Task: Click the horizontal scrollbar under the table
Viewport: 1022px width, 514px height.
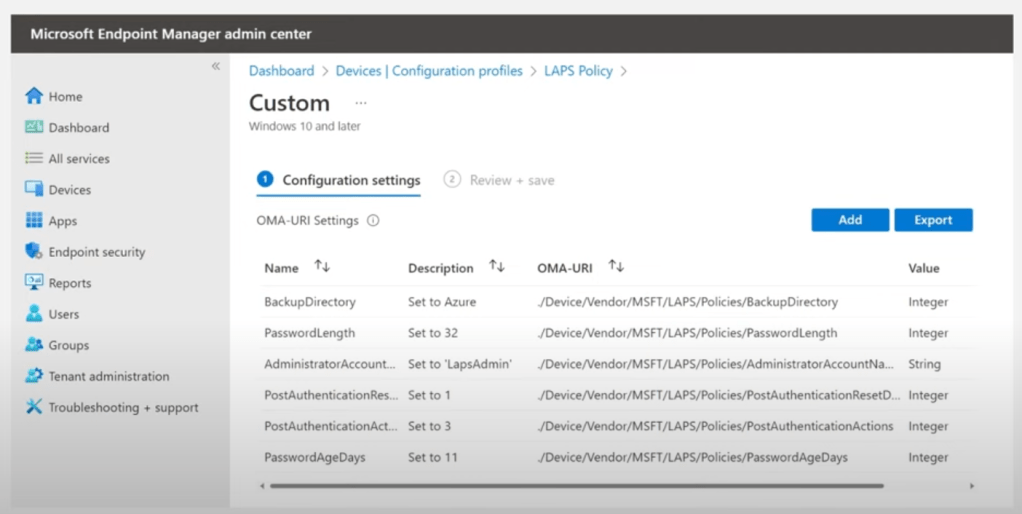Action: pos(576,486)
